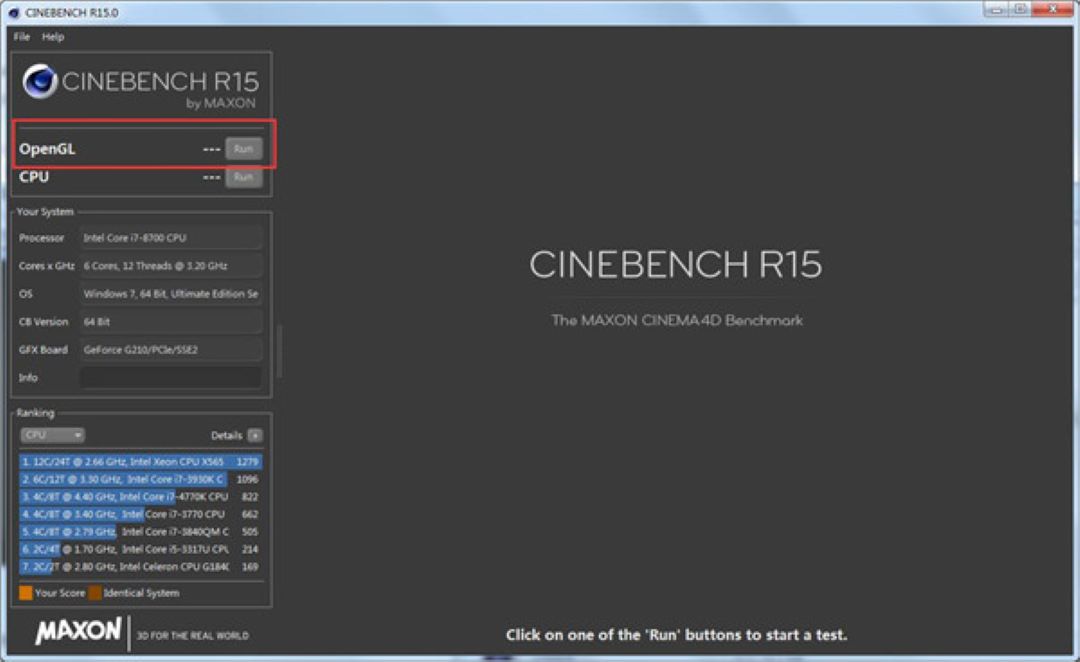The width and height of the screenshot is (1080, 662).
Task: Click the empty Info field
Action: (x=170, y=377)
